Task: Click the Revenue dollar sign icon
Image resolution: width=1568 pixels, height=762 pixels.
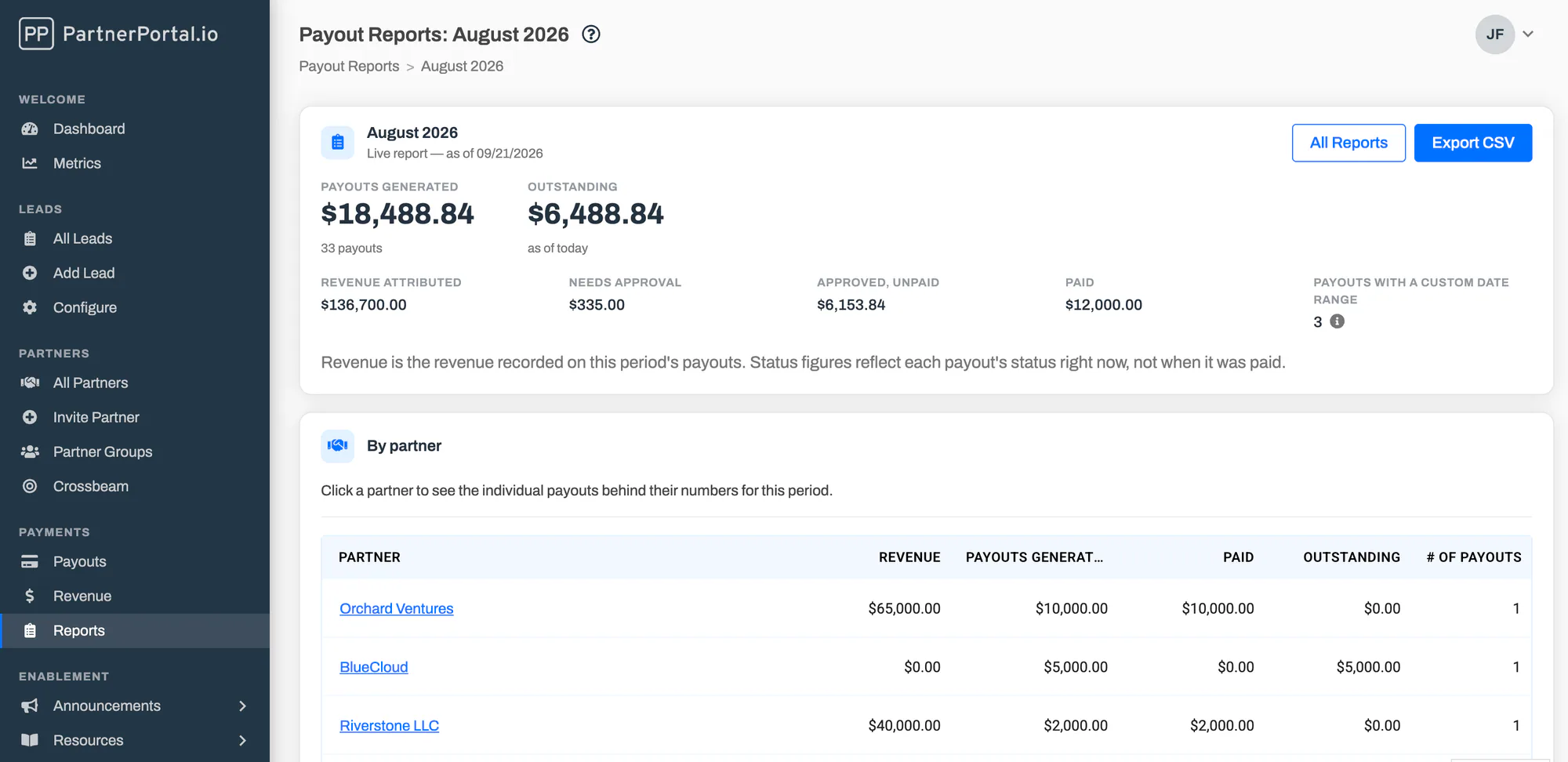Action: pyautogui.click(x=30, y=596)
